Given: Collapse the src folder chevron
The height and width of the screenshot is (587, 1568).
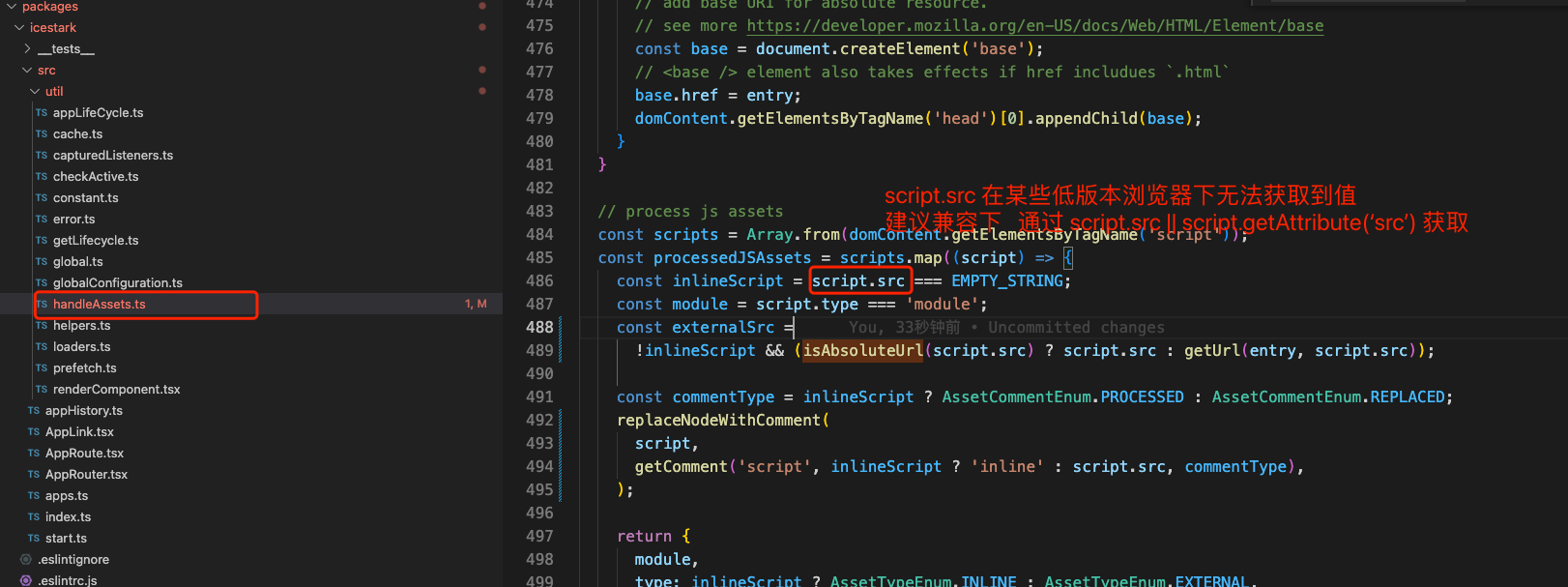Looking at the screenshot, I should [27, 70].
